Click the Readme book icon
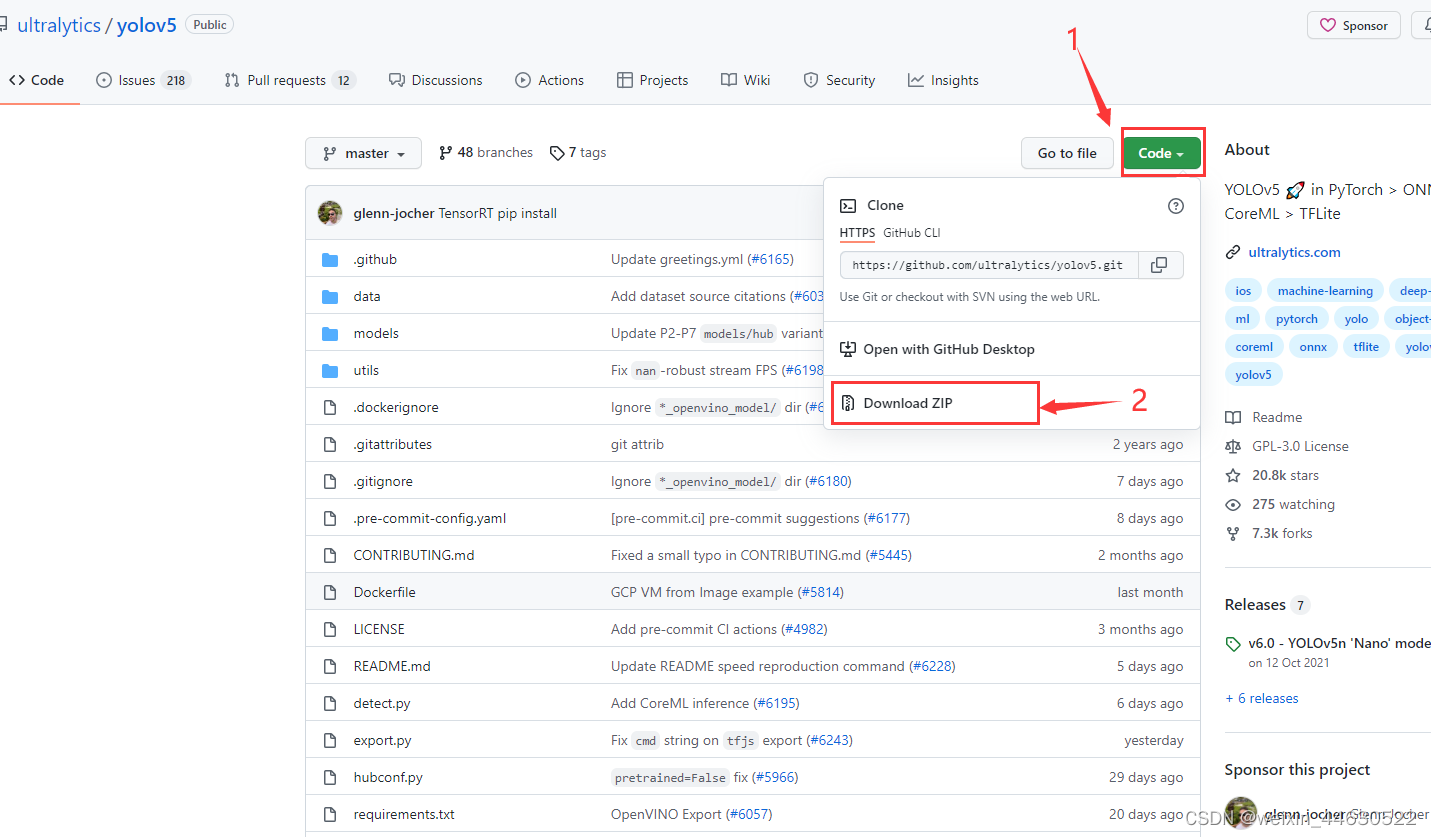The image size is (1431, 837). [x=1233, y=418]
